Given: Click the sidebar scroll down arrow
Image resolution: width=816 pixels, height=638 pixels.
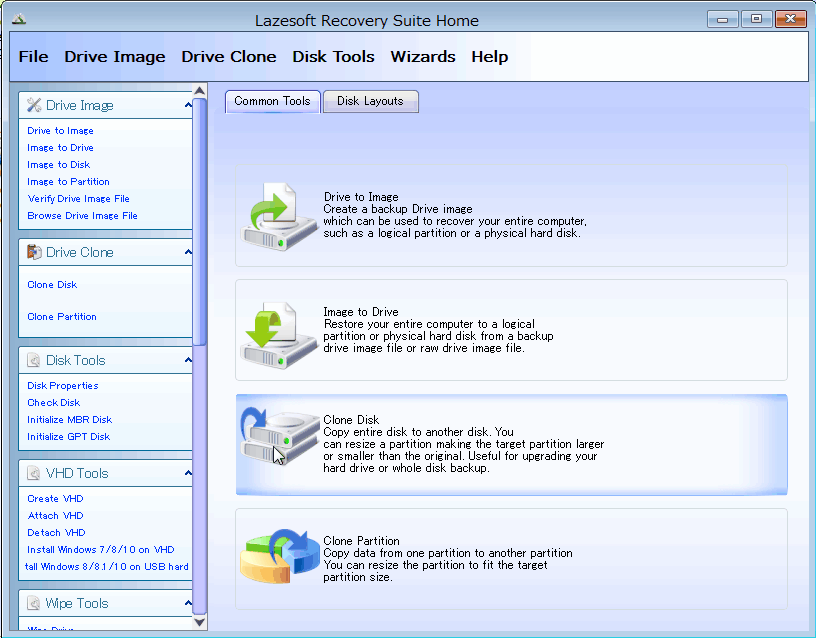Looking at the screenshot, I should tap(200, 622).
